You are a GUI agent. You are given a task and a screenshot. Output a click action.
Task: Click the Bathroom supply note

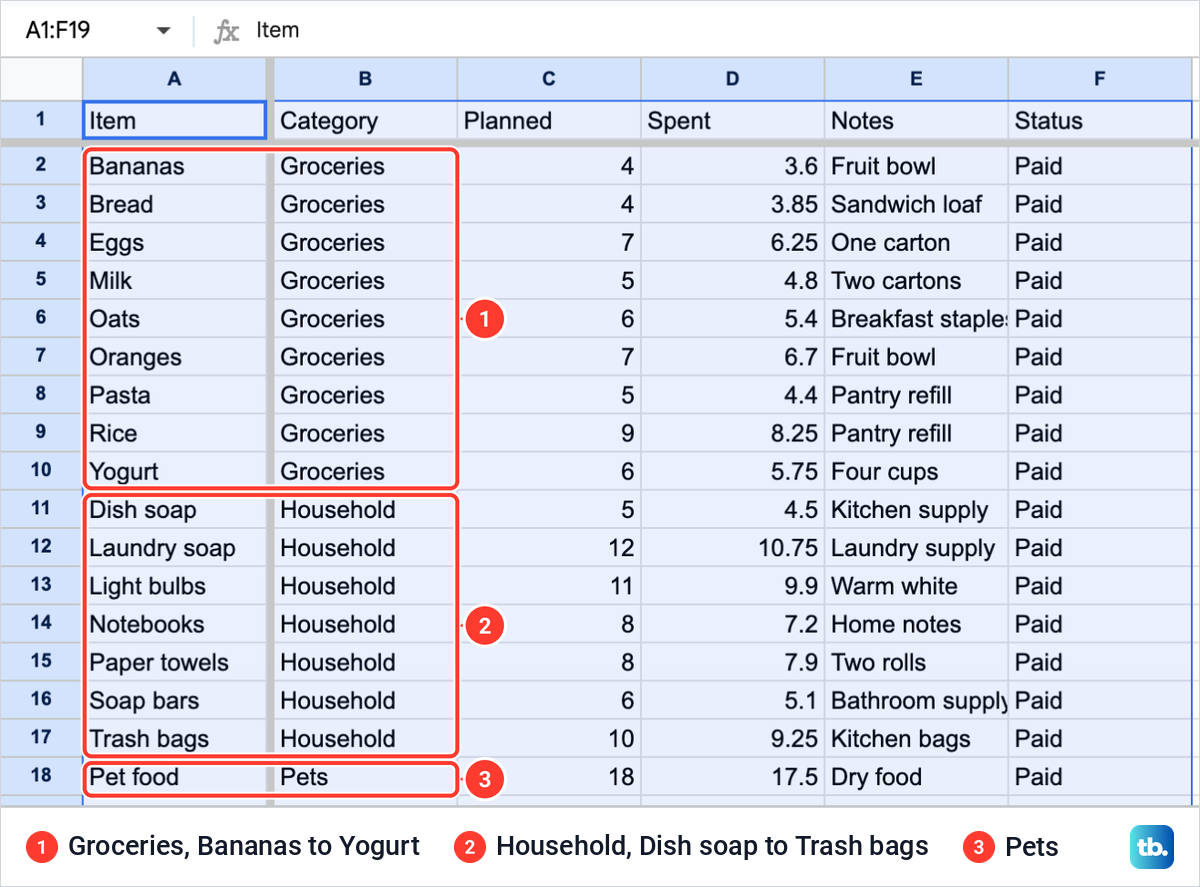916,700
